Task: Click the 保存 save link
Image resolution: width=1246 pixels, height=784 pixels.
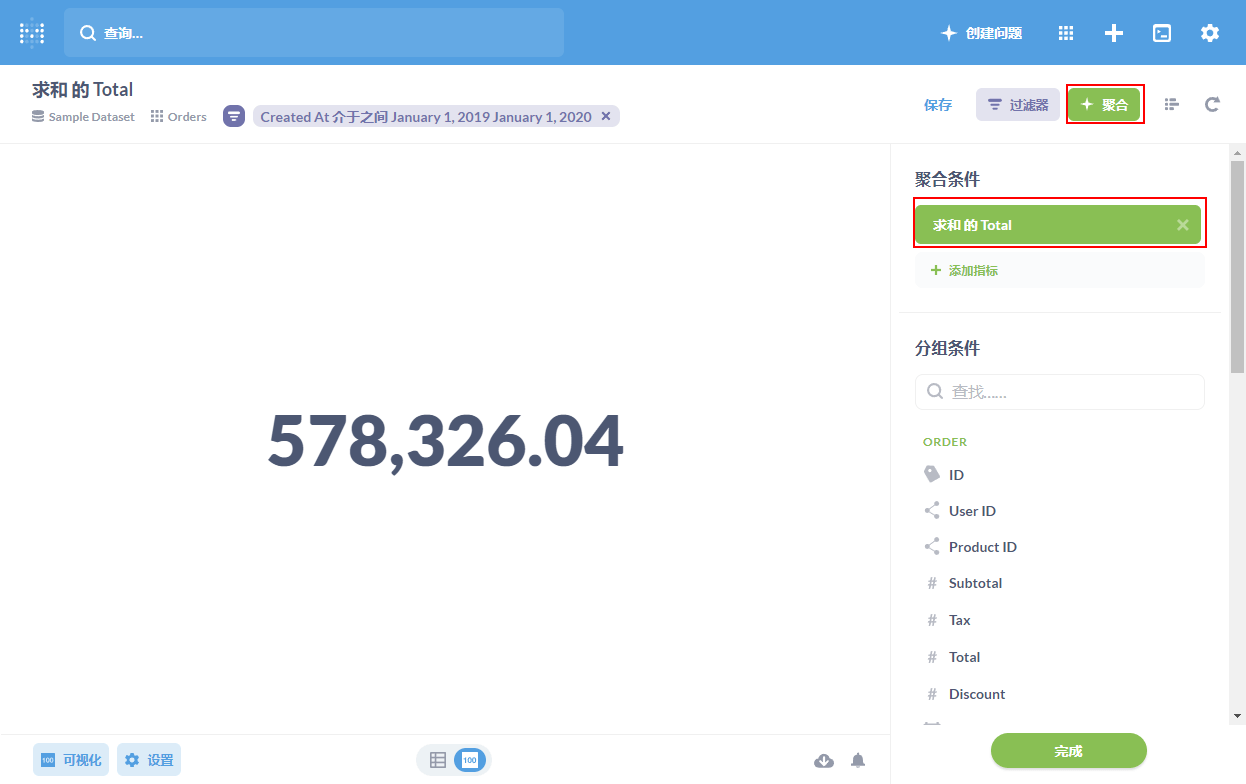Action: pyautogui.click(x=938, y=105)
